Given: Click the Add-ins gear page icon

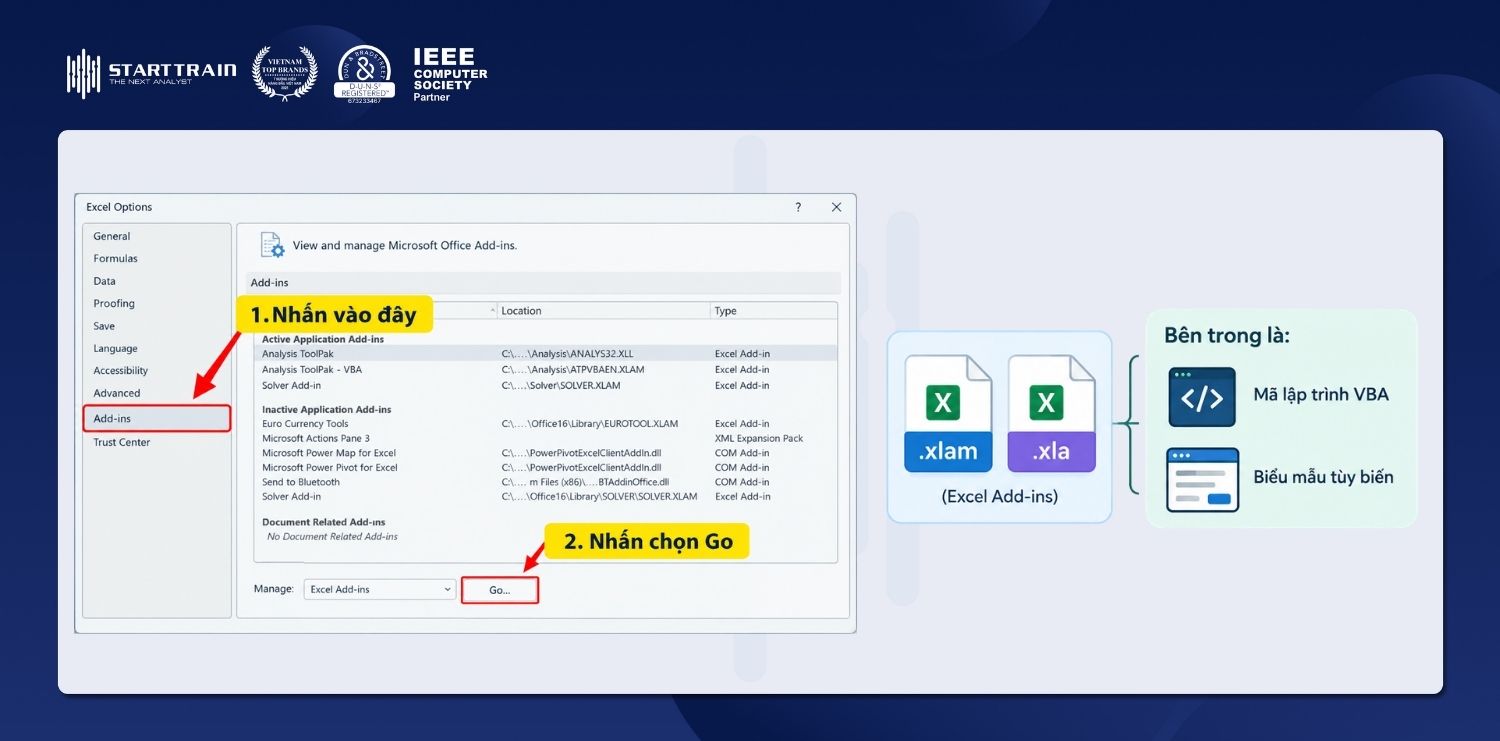Looking at the screenshot, I should coord(272,245).
